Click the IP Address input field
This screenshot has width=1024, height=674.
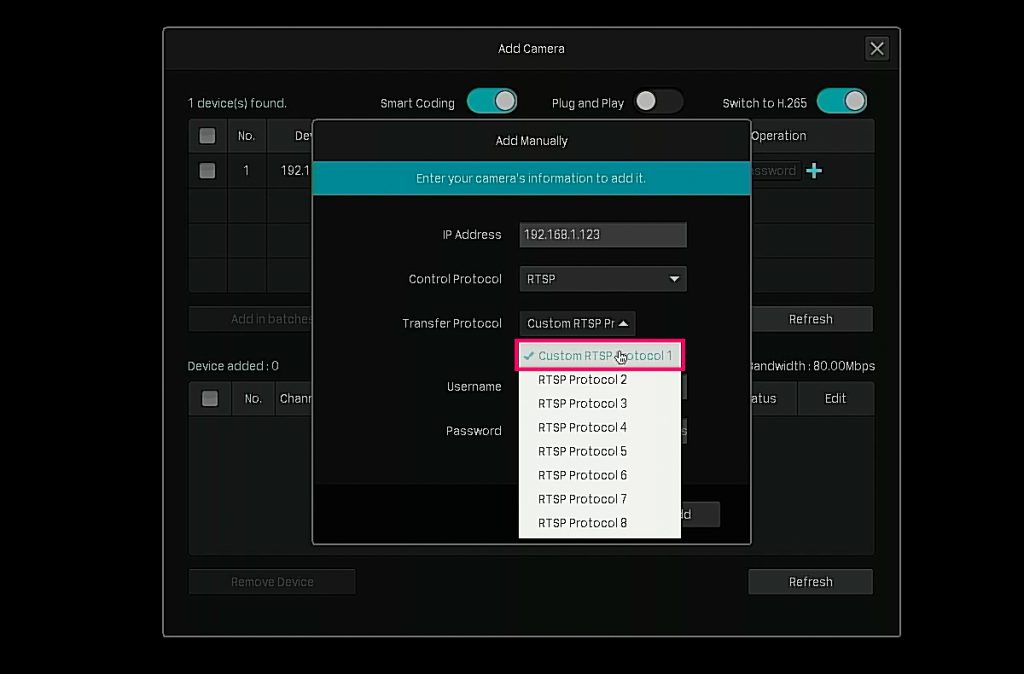(603, 235)
